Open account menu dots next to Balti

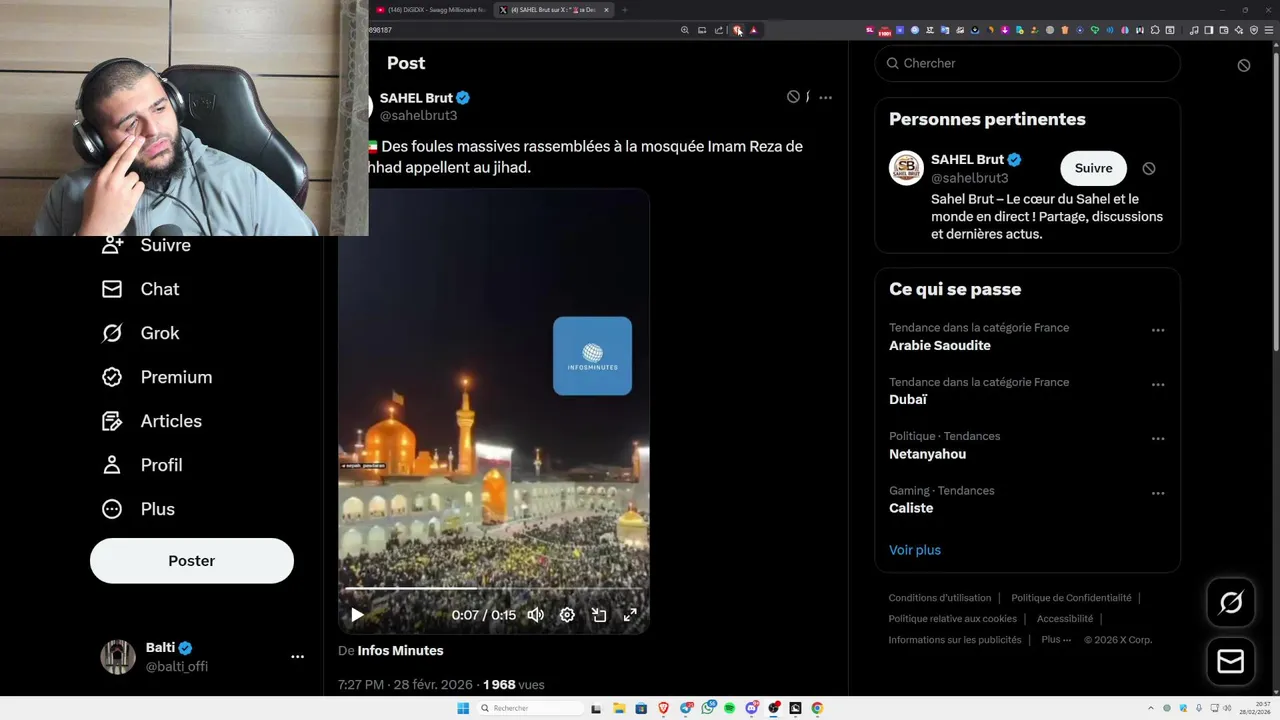pyautogui.click(x=297, y=657)
